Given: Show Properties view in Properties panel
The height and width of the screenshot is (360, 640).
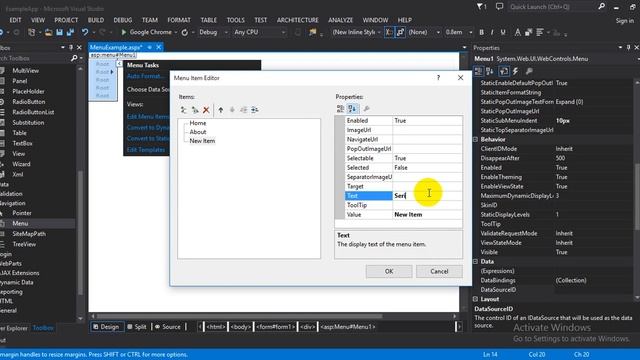Looking at the screenshot, I should tap(504, 71).
